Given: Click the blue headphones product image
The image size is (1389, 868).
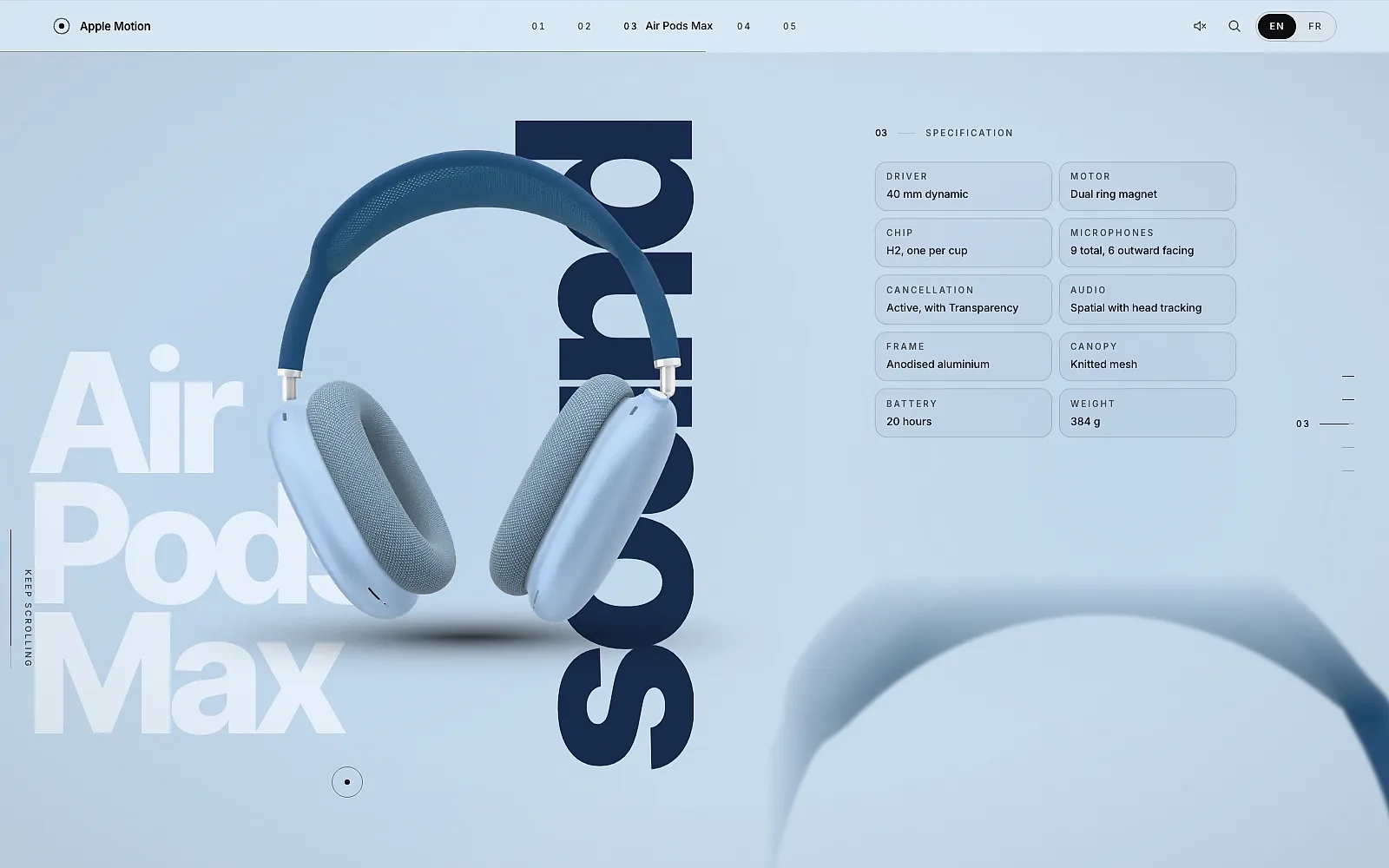Looking at the screenshot, I should tap(473, 385).
